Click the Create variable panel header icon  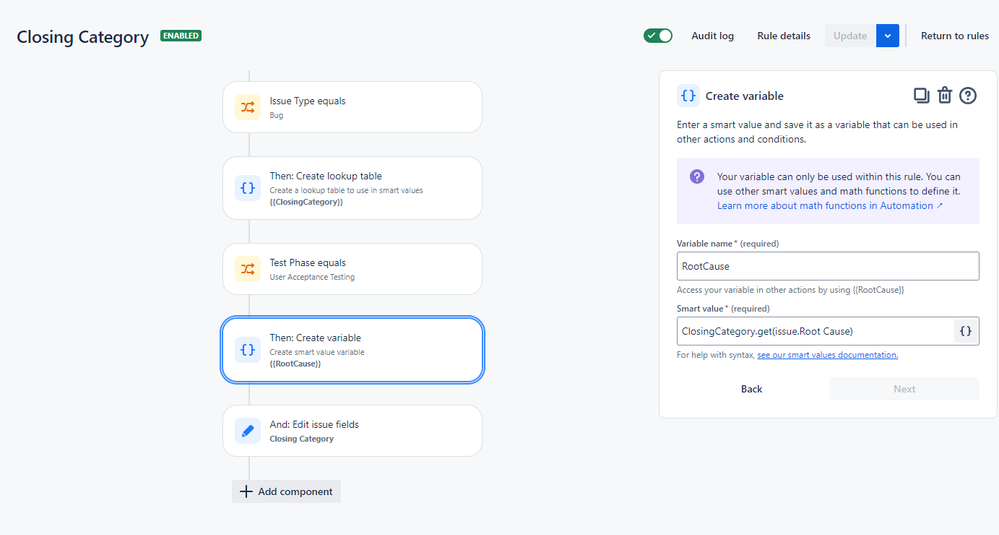click(688, 96)
